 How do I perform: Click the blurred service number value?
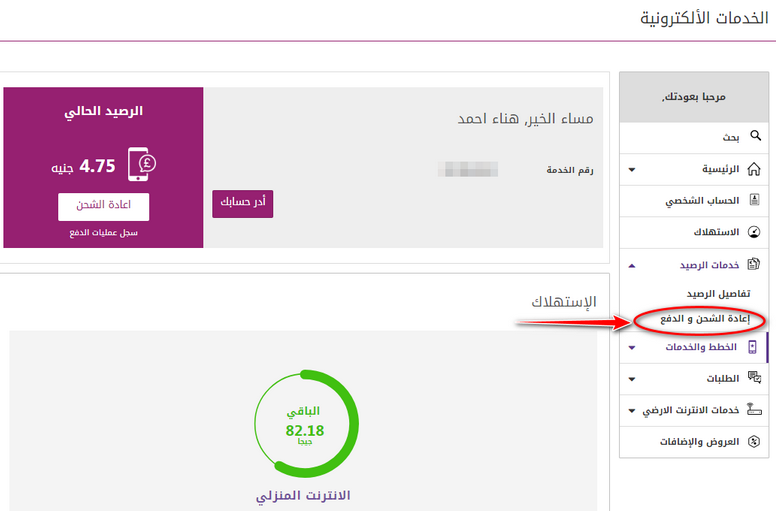pyautogui.click(x=468, y=170)
